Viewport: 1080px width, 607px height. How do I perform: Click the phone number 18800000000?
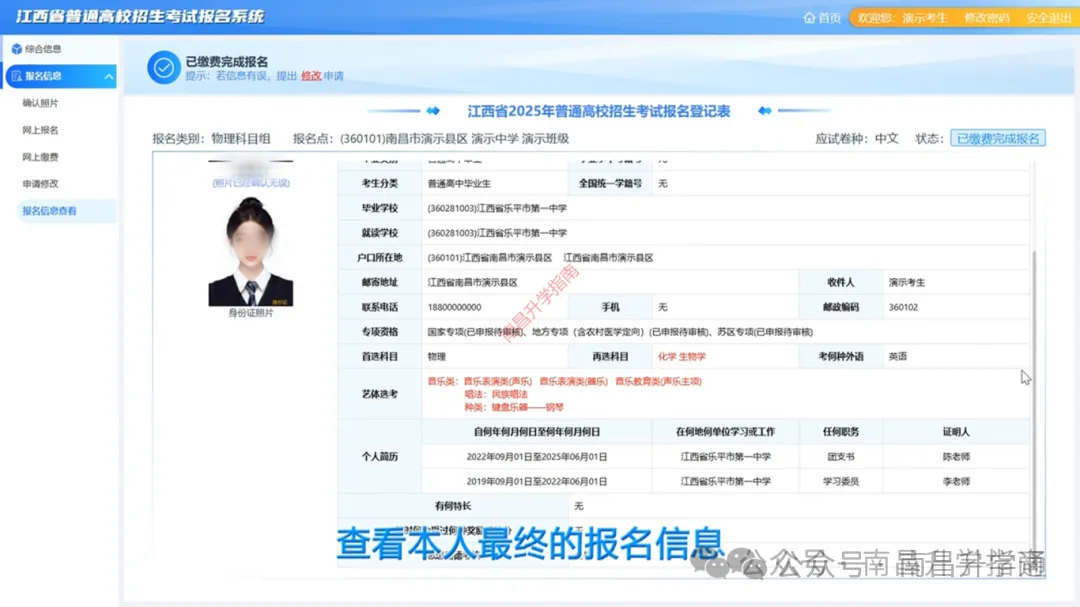pyautogui.click(x=455, y=307)
